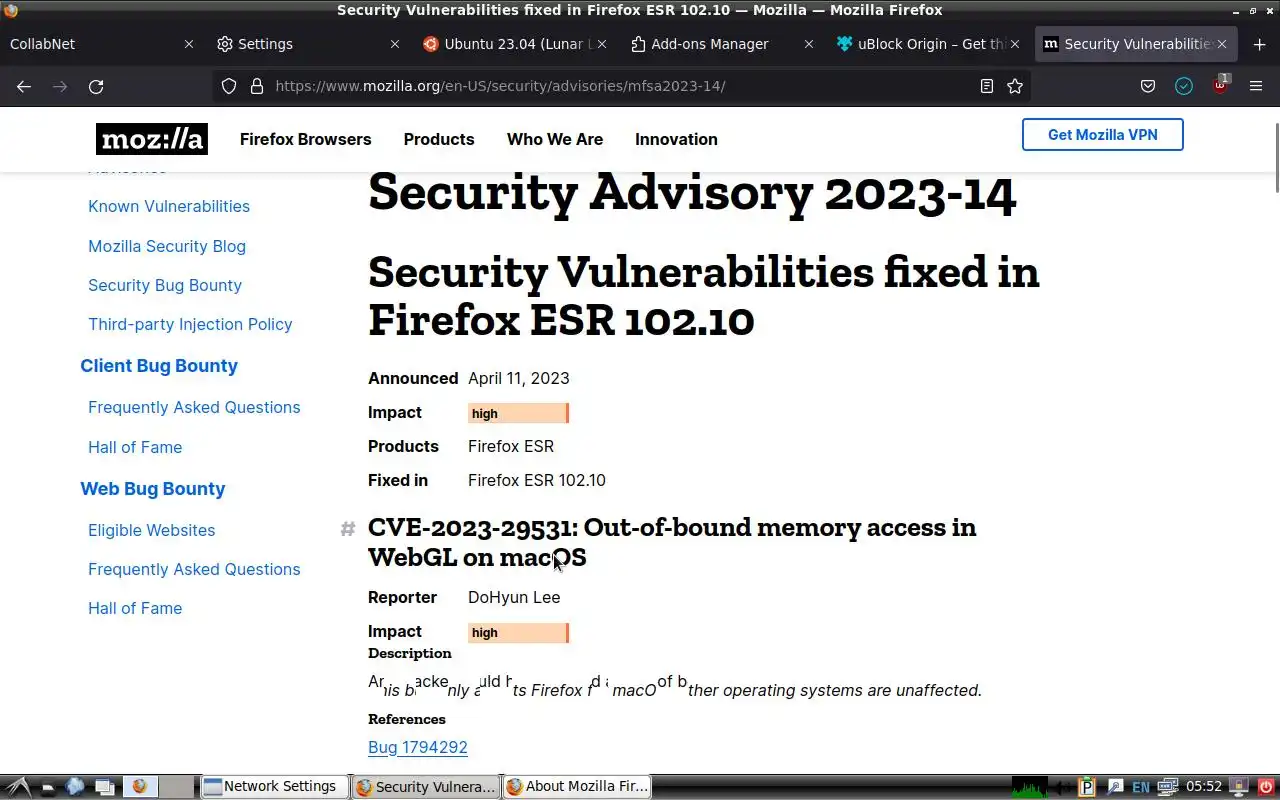Toggle reader view icon in address bar

pyautogui.click(x=987, y=86)
